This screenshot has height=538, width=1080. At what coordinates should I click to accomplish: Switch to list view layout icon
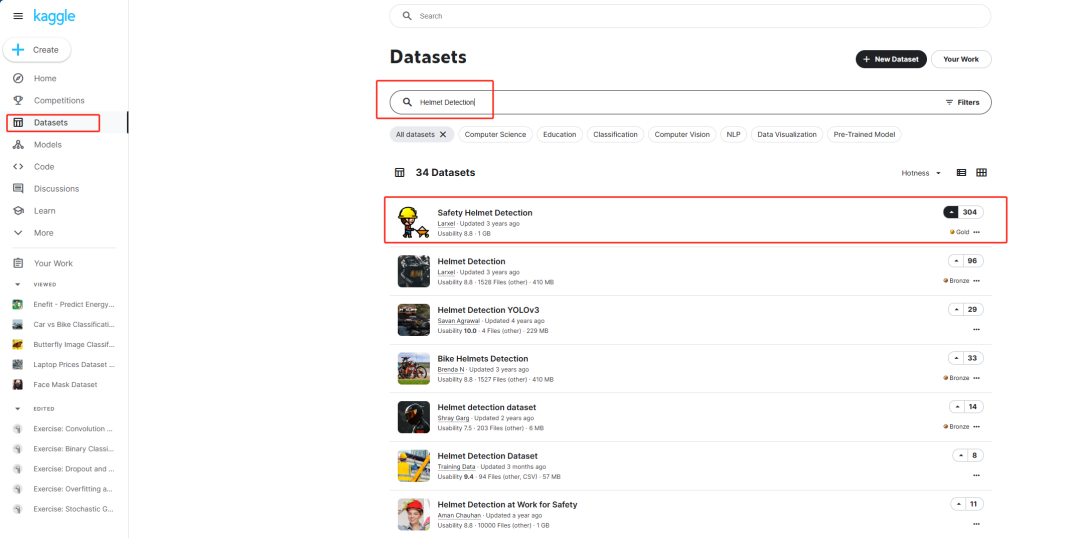pyautogui.click(x=961, y=173)
